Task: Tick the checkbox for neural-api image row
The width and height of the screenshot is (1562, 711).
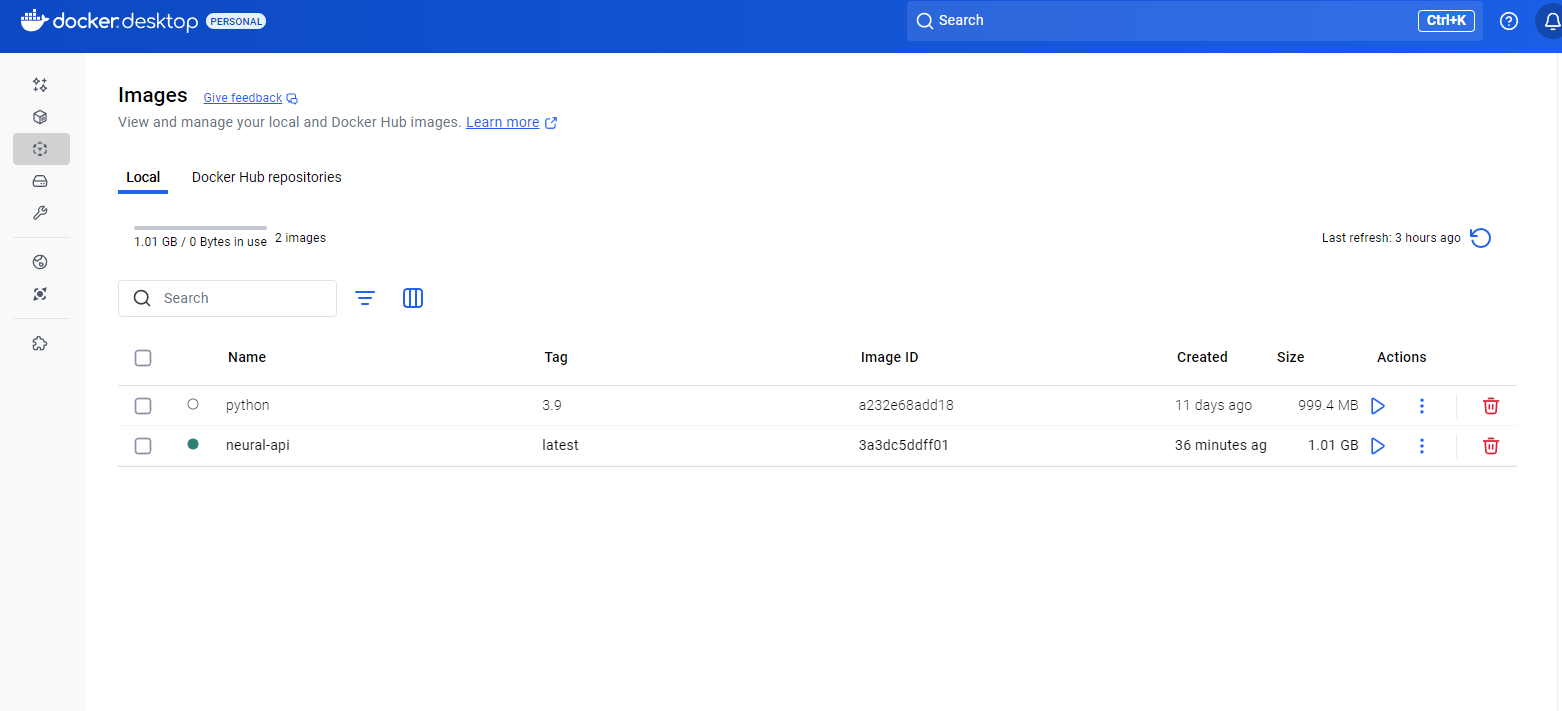Action: point(143,446)
